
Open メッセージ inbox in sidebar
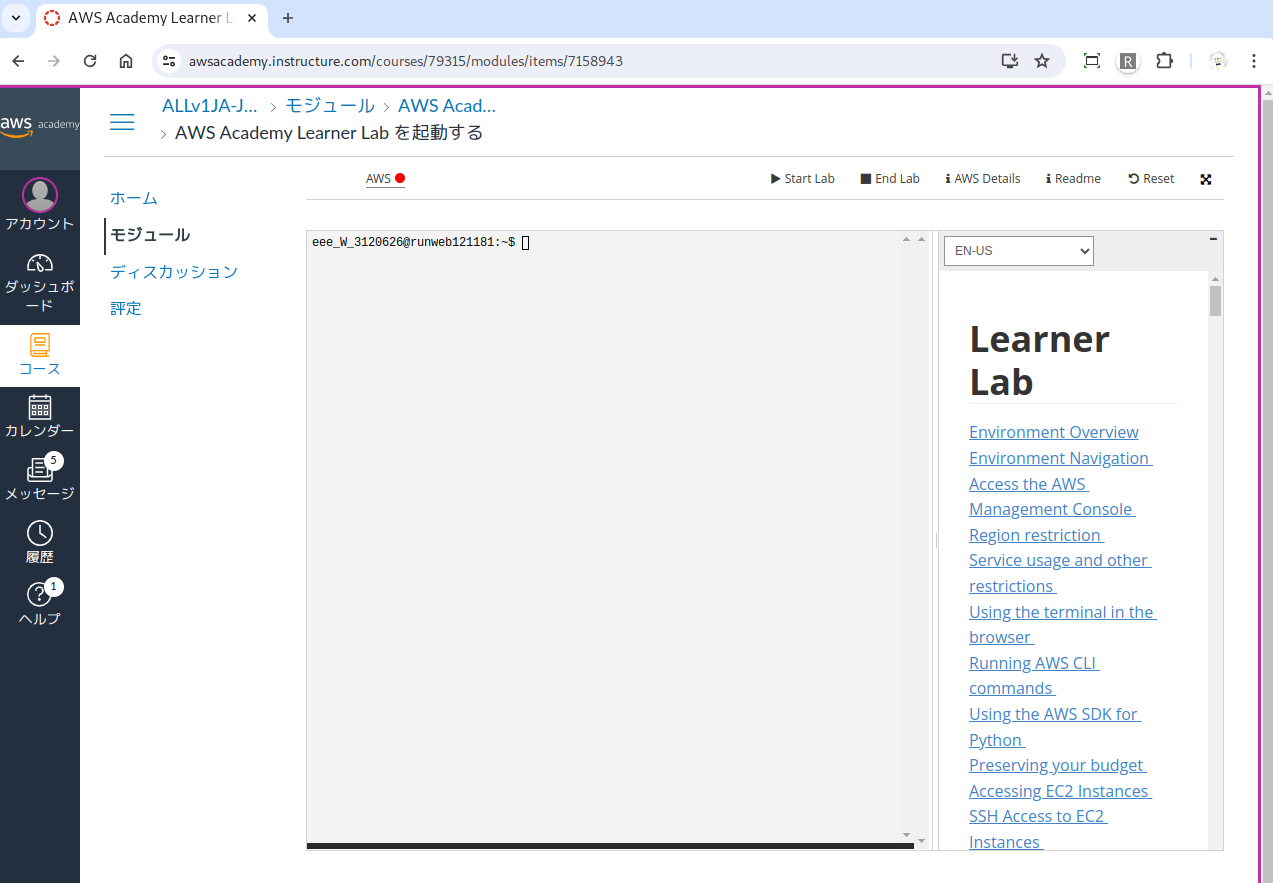pyautogui.click(x=40, y=480)
